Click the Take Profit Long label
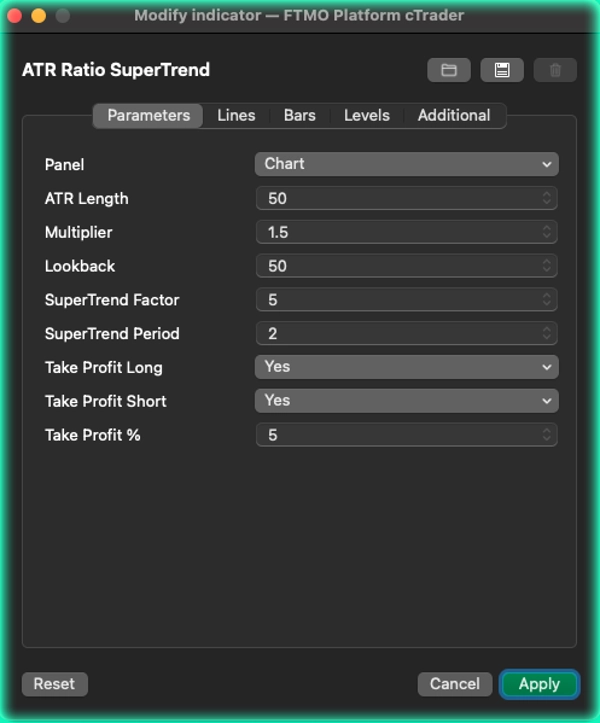 click(x=104, y=367)
